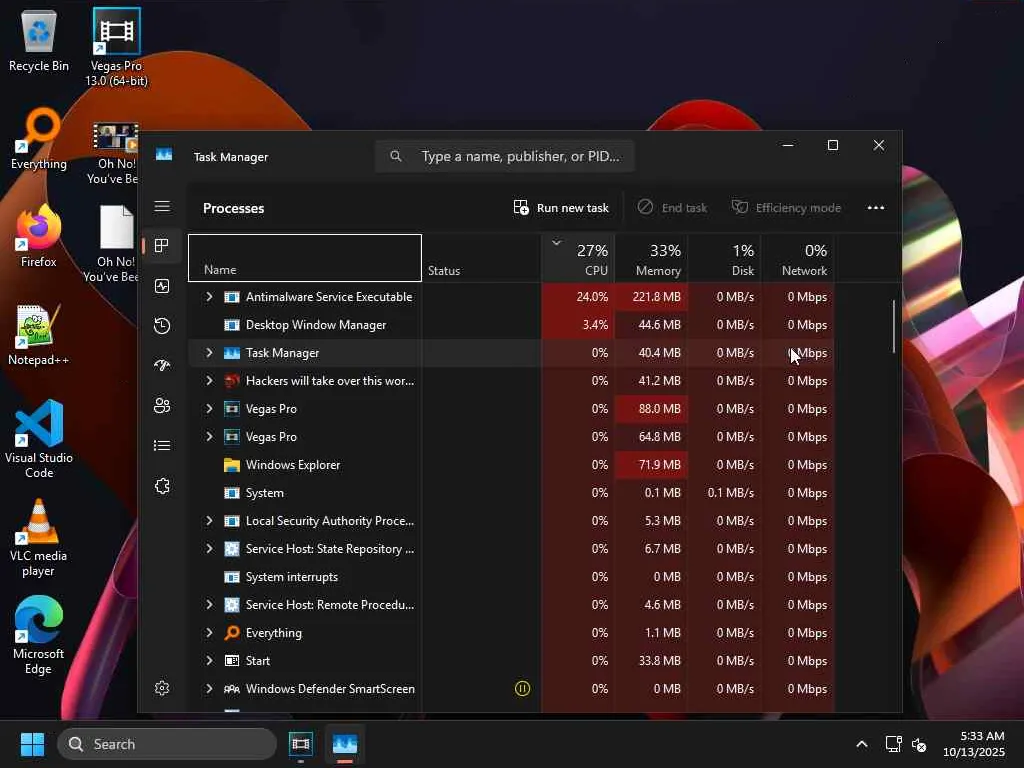This screenshot has width=1024, height=768.
Task: Expand the Task Manager process row
Action: [209, 353]
